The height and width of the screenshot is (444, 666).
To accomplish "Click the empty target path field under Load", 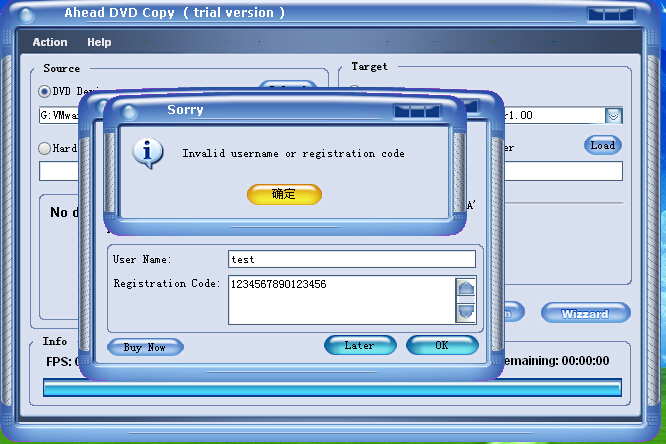I will pyautogui.click(x=563, y=171).
